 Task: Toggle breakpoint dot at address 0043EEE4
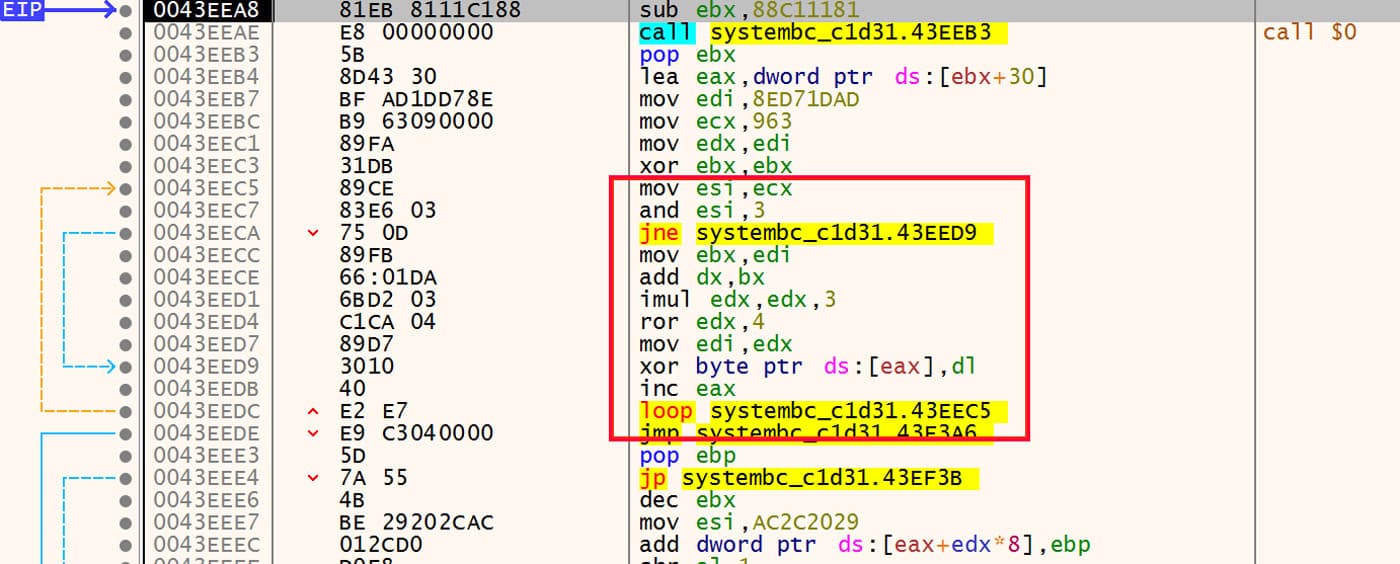coord(125,477)
